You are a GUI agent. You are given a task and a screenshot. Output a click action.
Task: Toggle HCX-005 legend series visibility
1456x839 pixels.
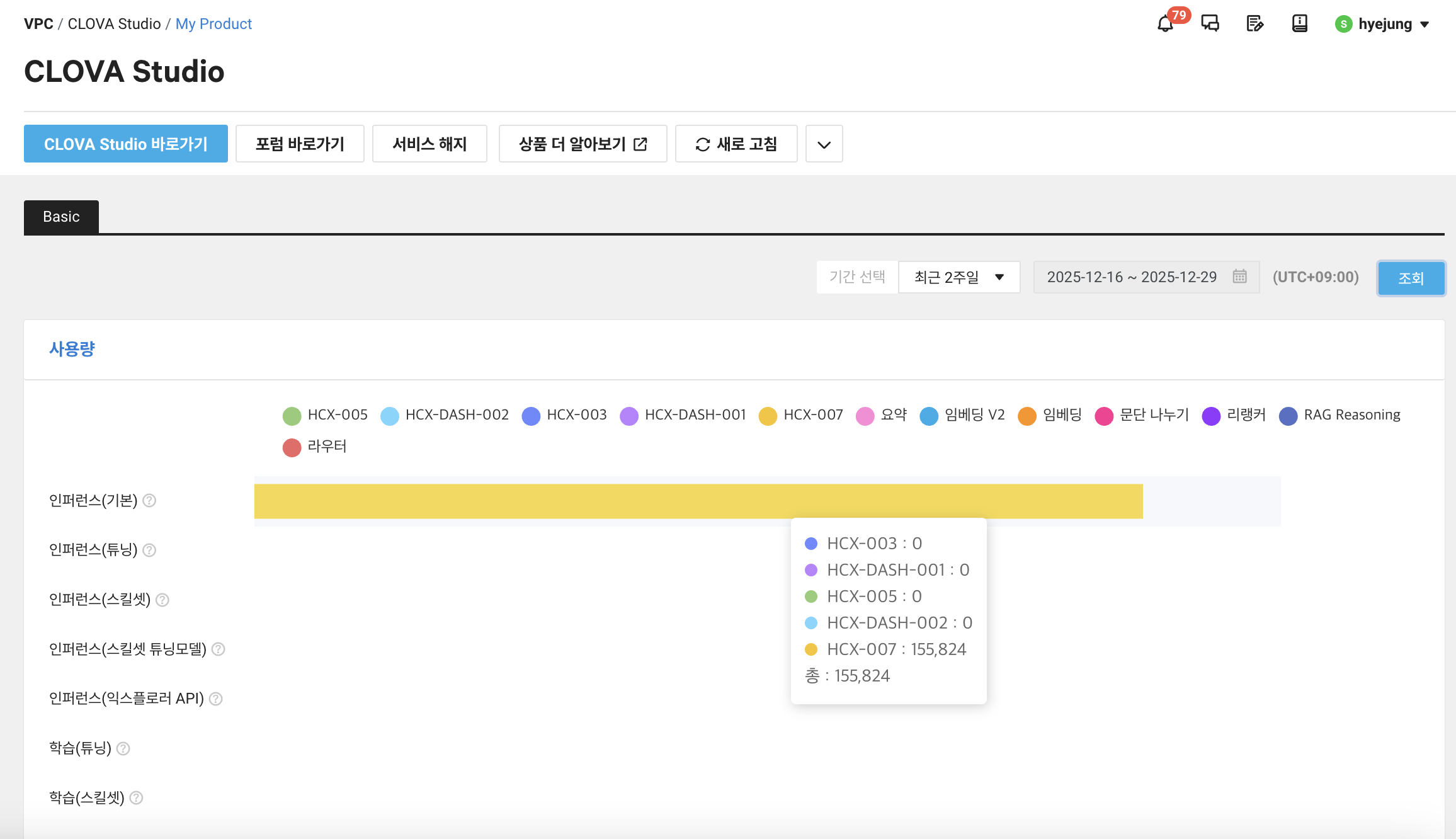coord(325,415)
